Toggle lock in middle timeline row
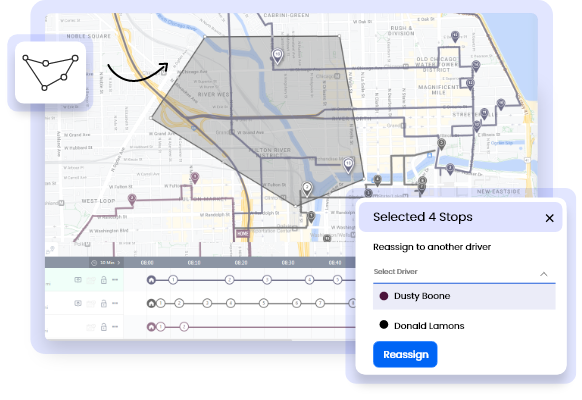This screenshot has width=582, height=400. click(104, 304)
